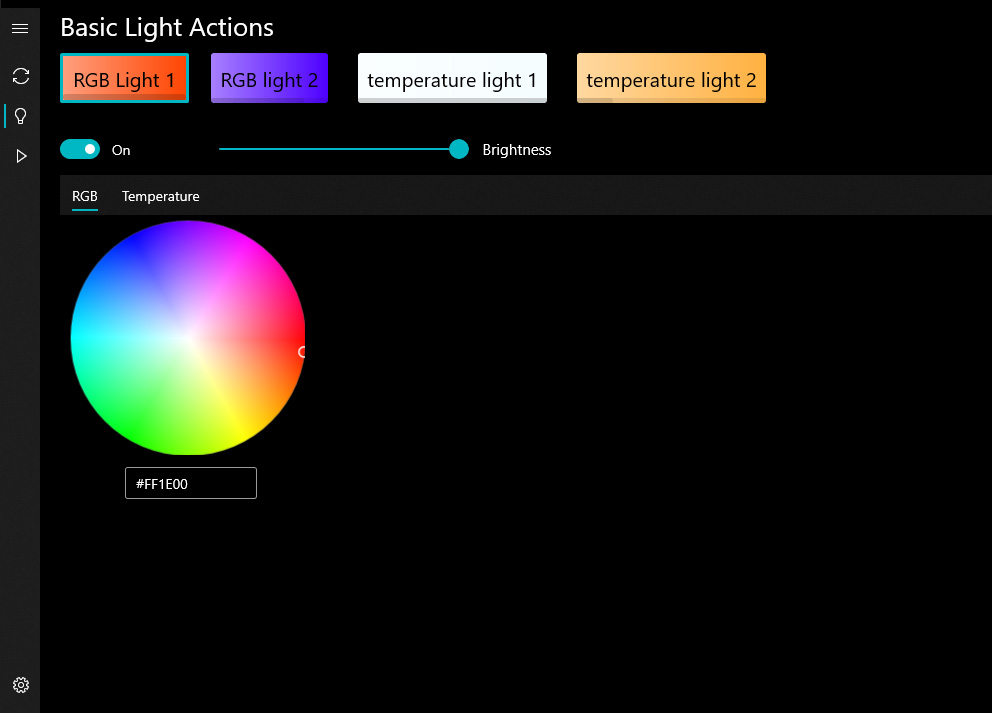992x713 pixels.
Task: Switch to the RGB tab
Action: [x=85, y=196]
